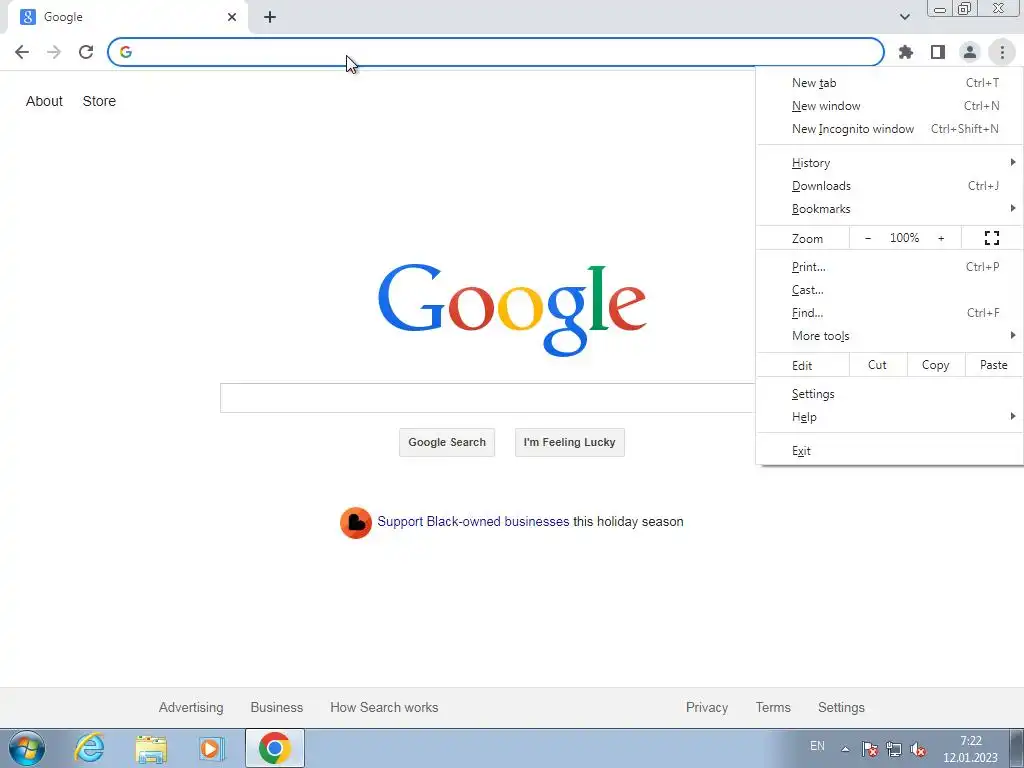This screenshot has width=1024, height=768.
Task: Open Windows Media Player from taskbar
Action: (x=212, y=748)
